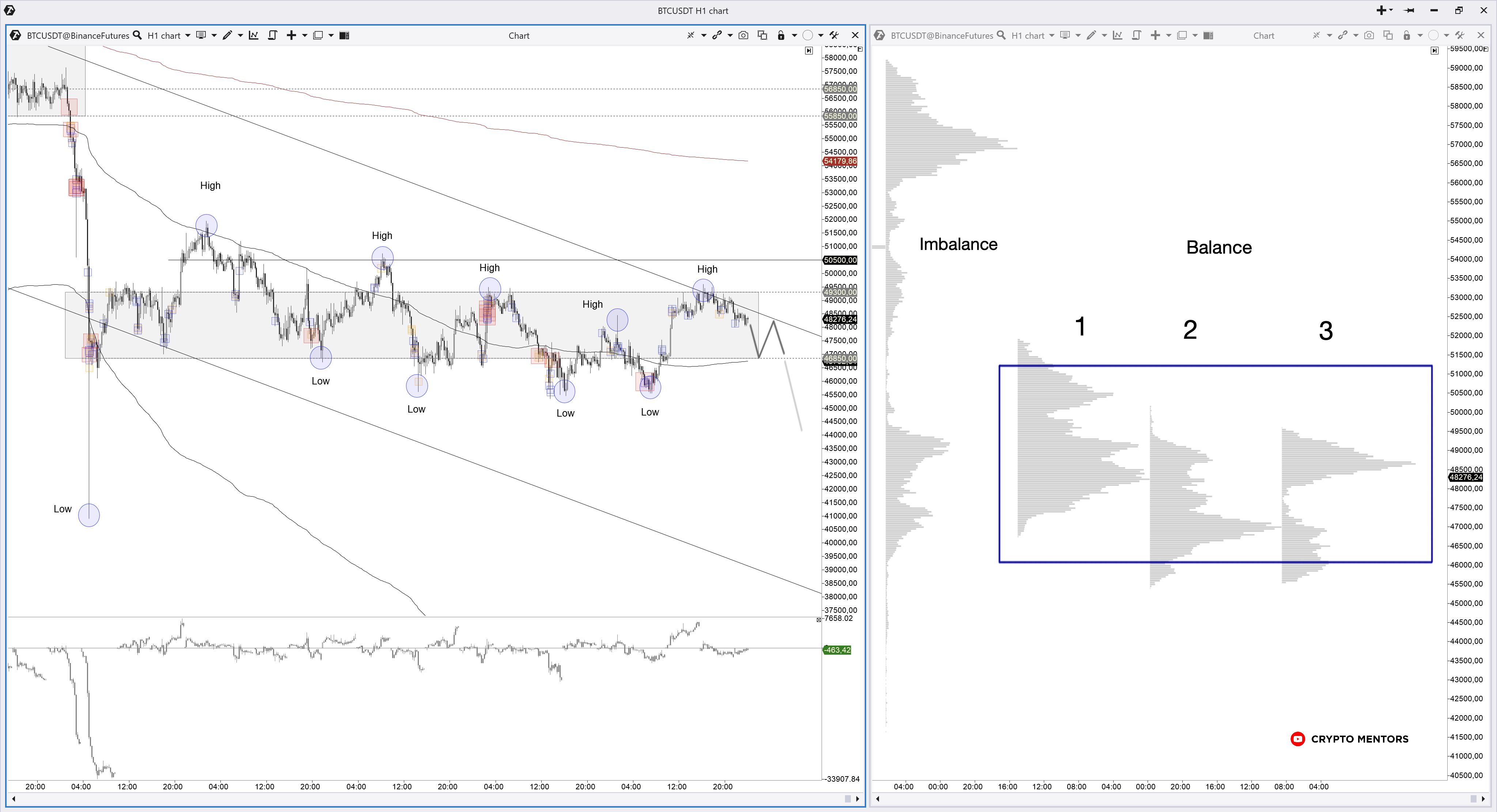Select the right Chart tab title
1497x812 pixels.
coord(1263,35)
